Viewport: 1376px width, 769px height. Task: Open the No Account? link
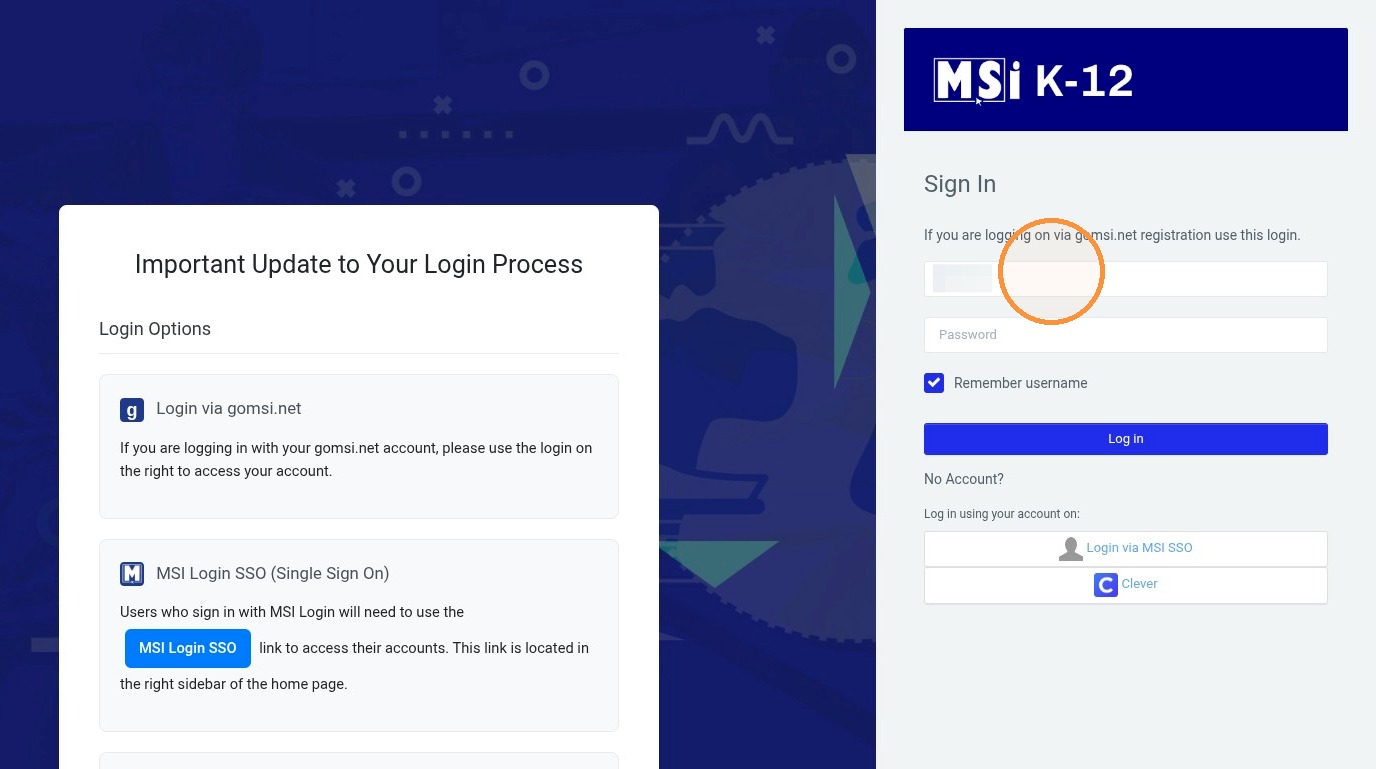coord(964,479)
